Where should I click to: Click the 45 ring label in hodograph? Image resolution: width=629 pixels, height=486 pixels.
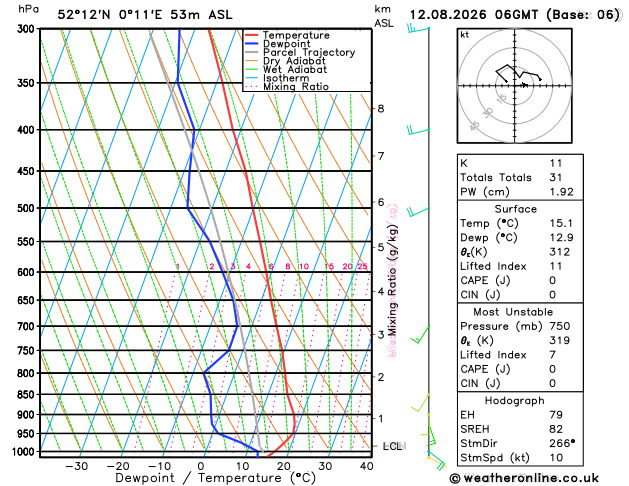pos(475,126)
